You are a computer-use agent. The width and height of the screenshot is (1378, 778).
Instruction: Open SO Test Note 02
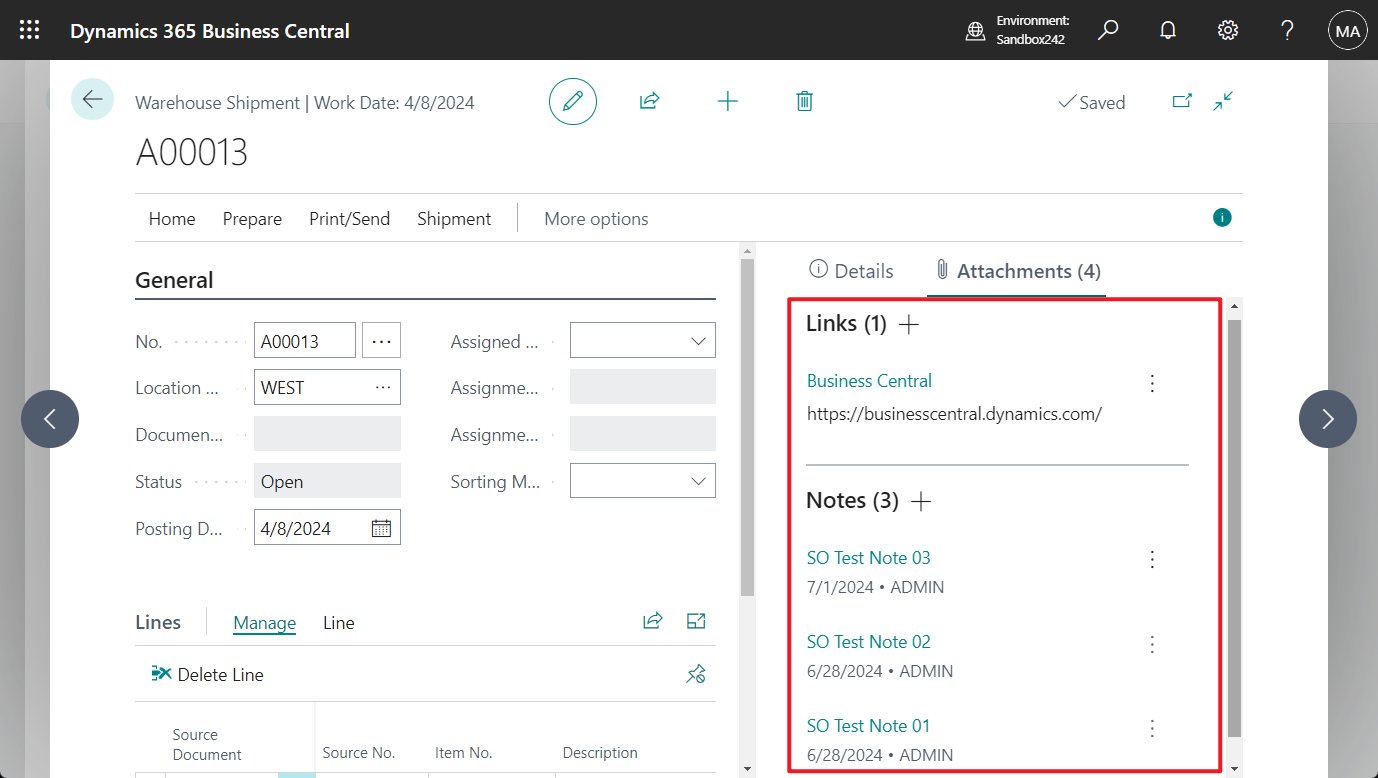[x=868, y=642]
